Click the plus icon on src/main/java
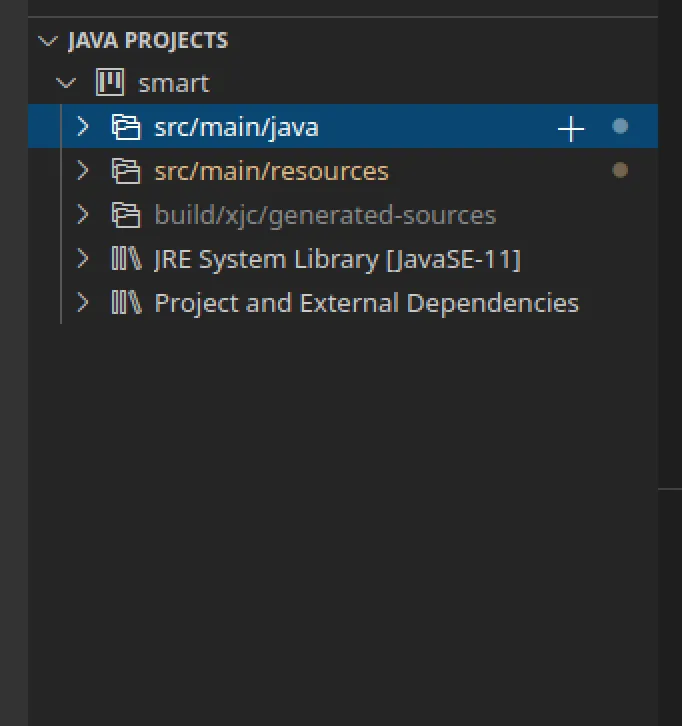This screenshot has width=682, height=726. [570, 128]
